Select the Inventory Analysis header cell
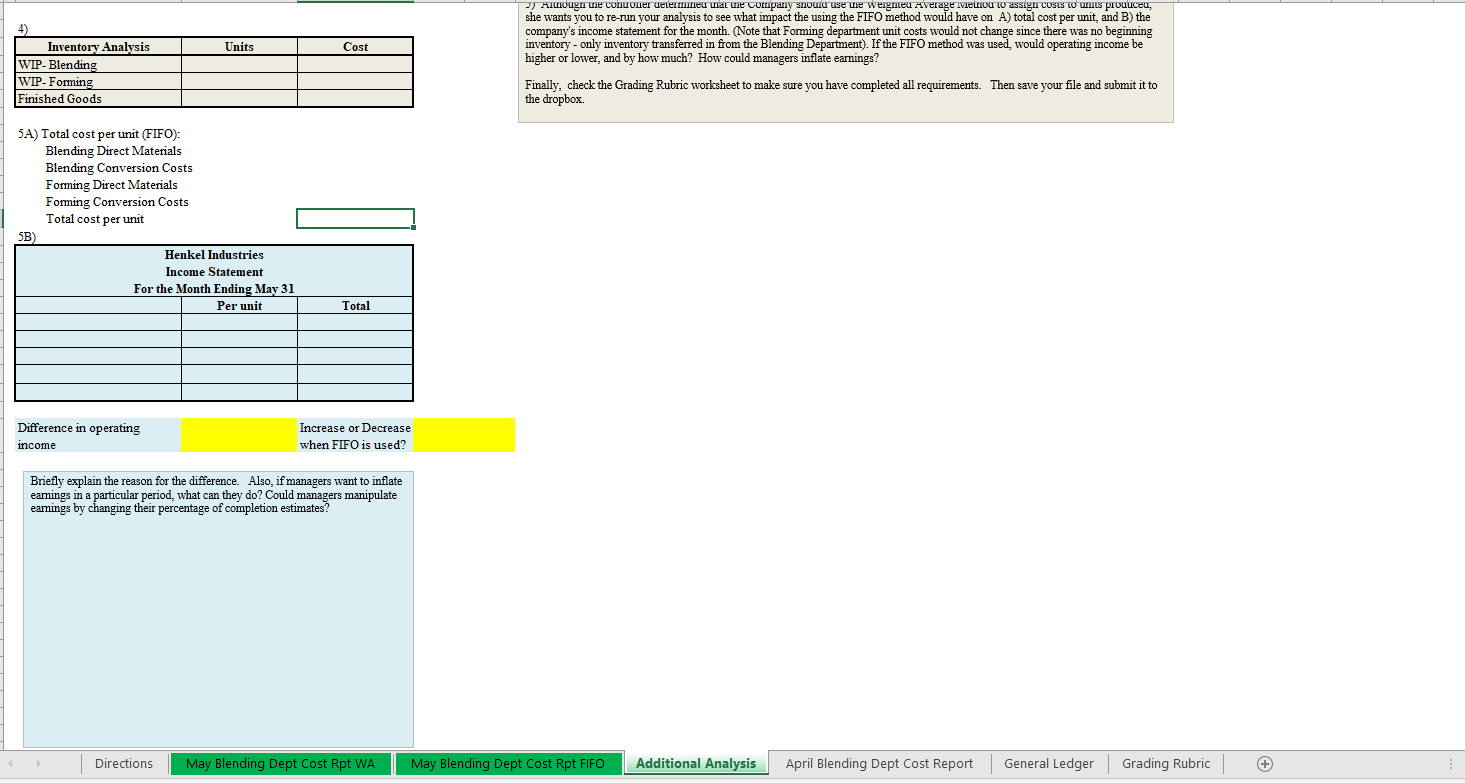This screenshot has height=783, width=1465. [x=97, y=46]
